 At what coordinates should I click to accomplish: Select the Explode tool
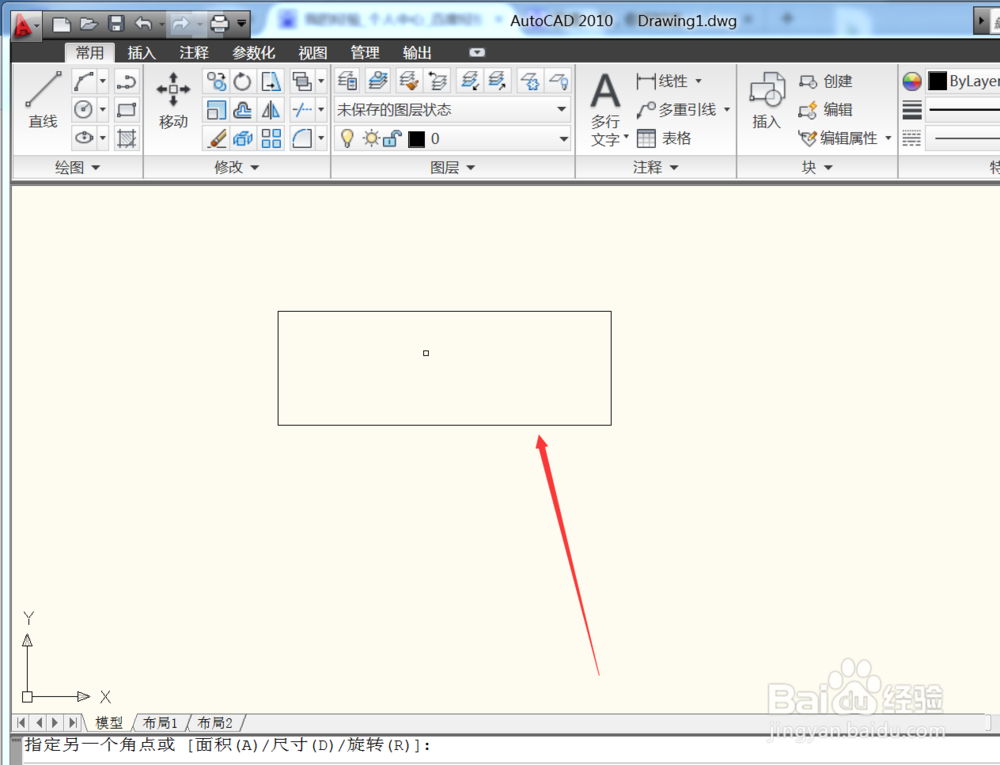click(x=242, y=138)
